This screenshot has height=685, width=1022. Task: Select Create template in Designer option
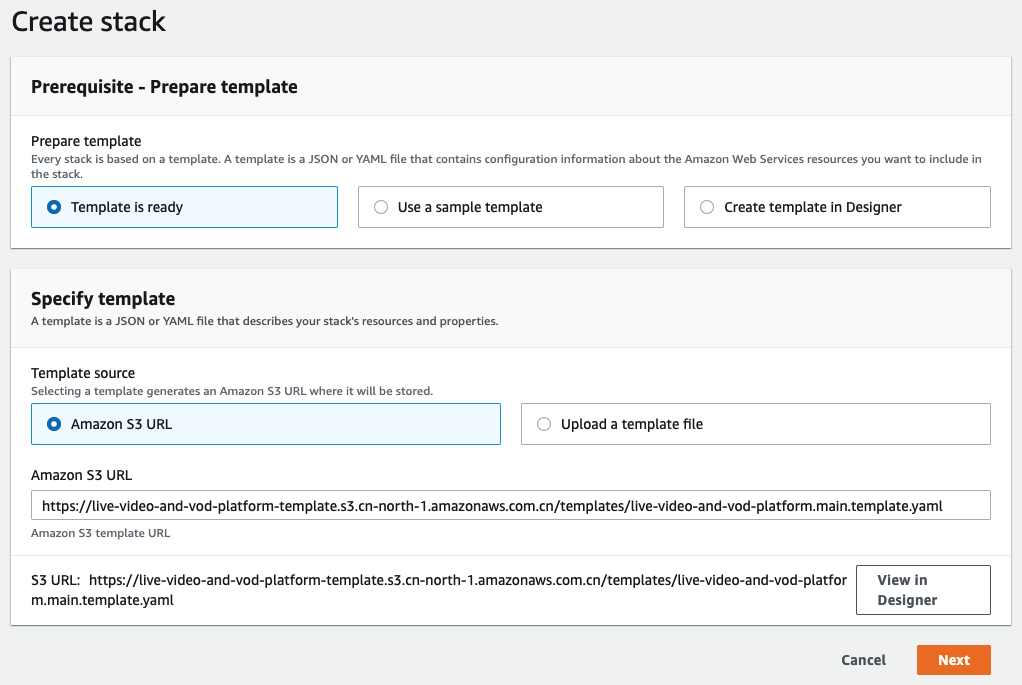coord(837,207)
